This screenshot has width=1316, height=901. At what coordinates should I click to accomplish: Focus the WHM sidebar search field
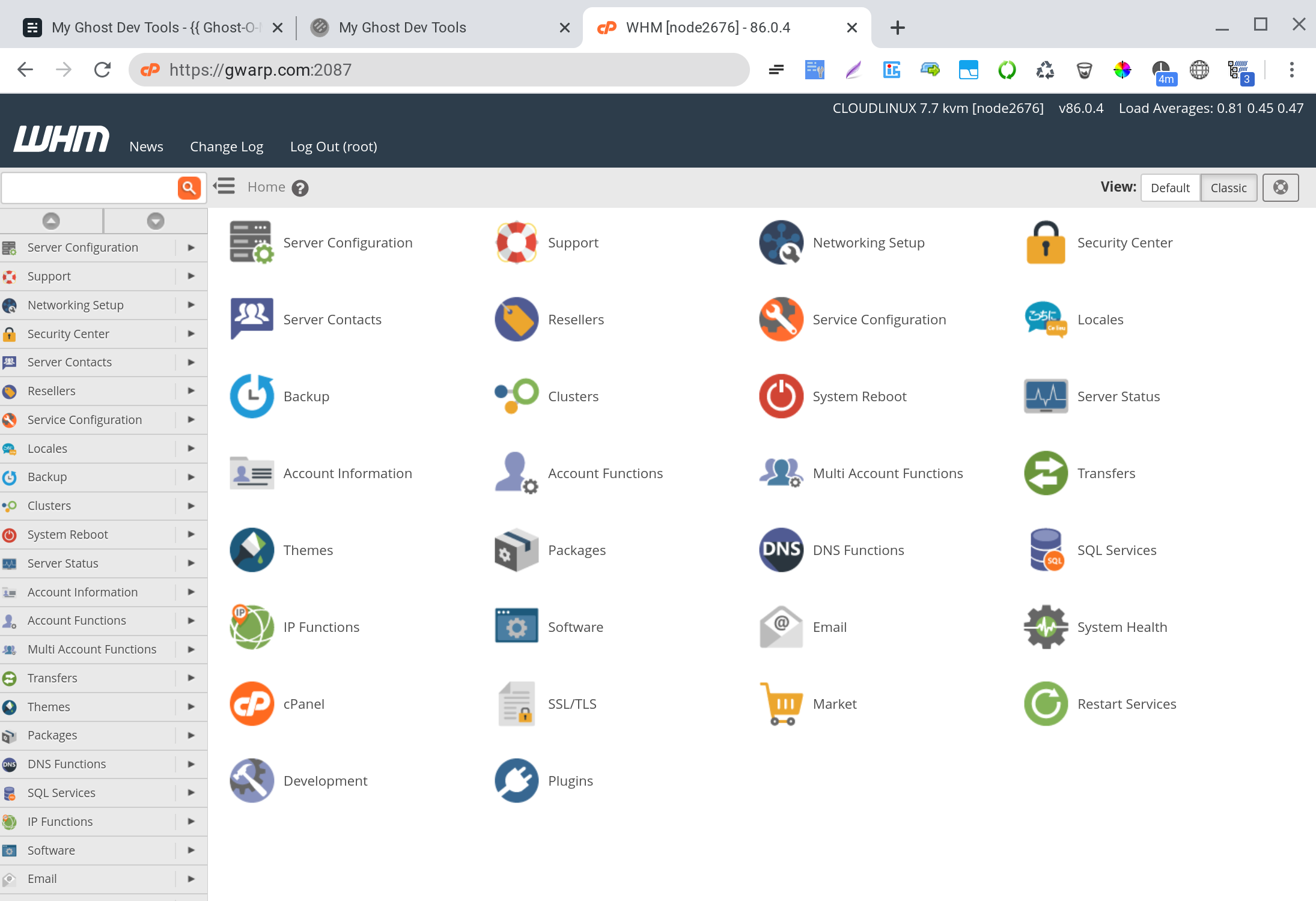(90, 188)
